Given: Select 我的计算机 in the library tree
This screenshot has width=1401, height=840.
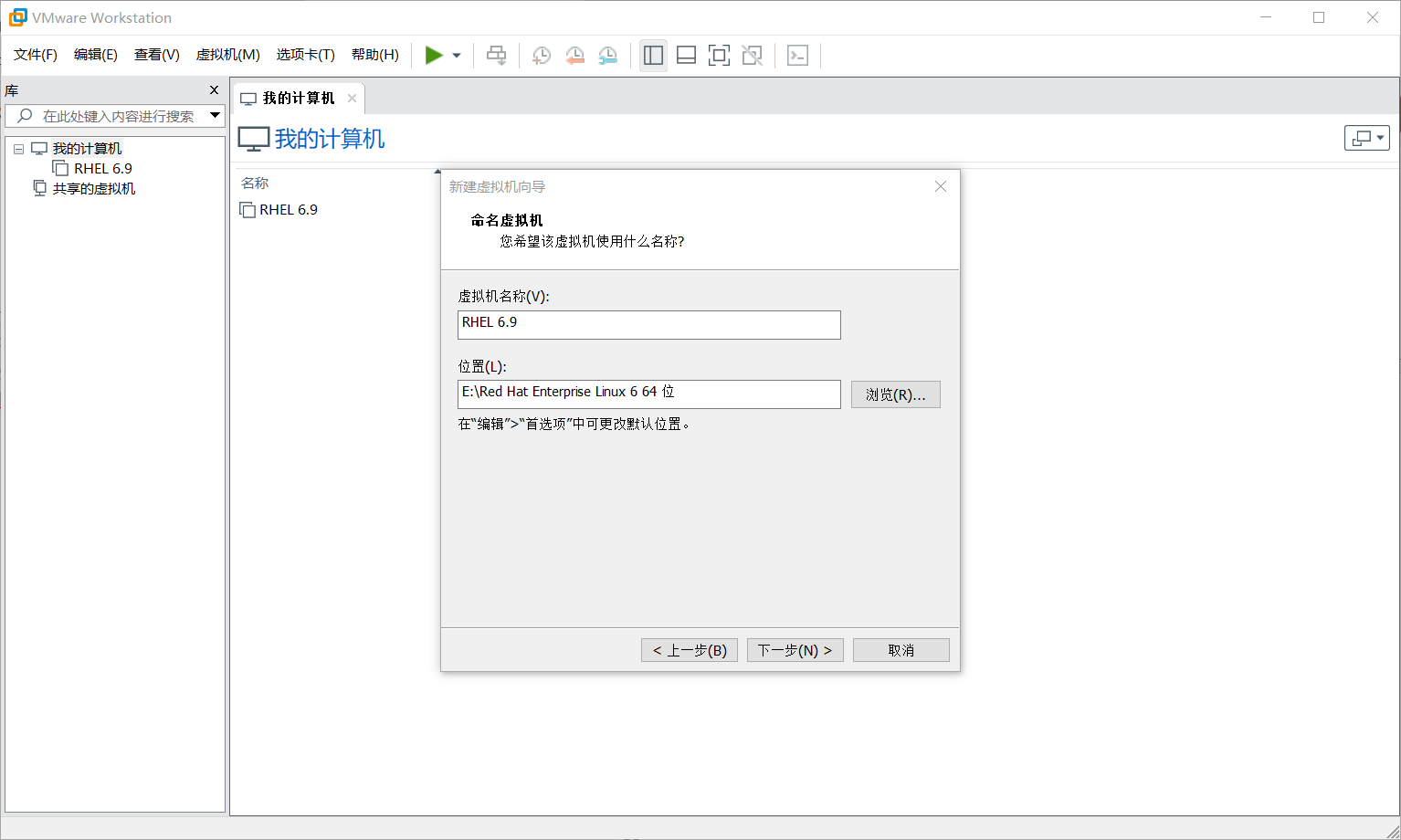Looking at the screenshot, I should tap(87, 149).
